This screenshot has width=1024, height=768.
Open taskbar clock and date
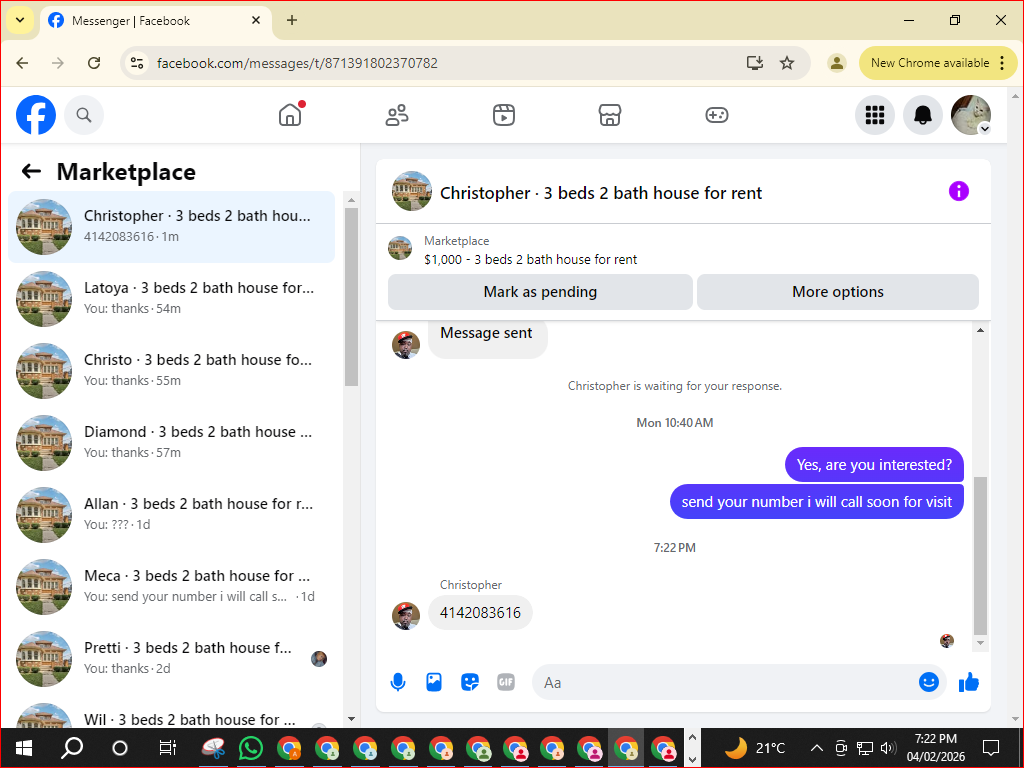tap(935, 748)
